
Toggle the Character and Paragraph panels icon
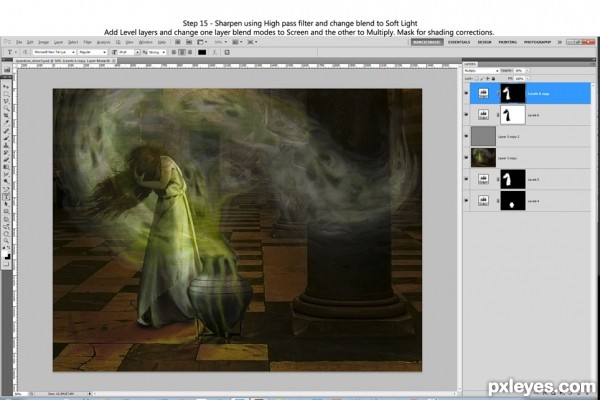227,52
